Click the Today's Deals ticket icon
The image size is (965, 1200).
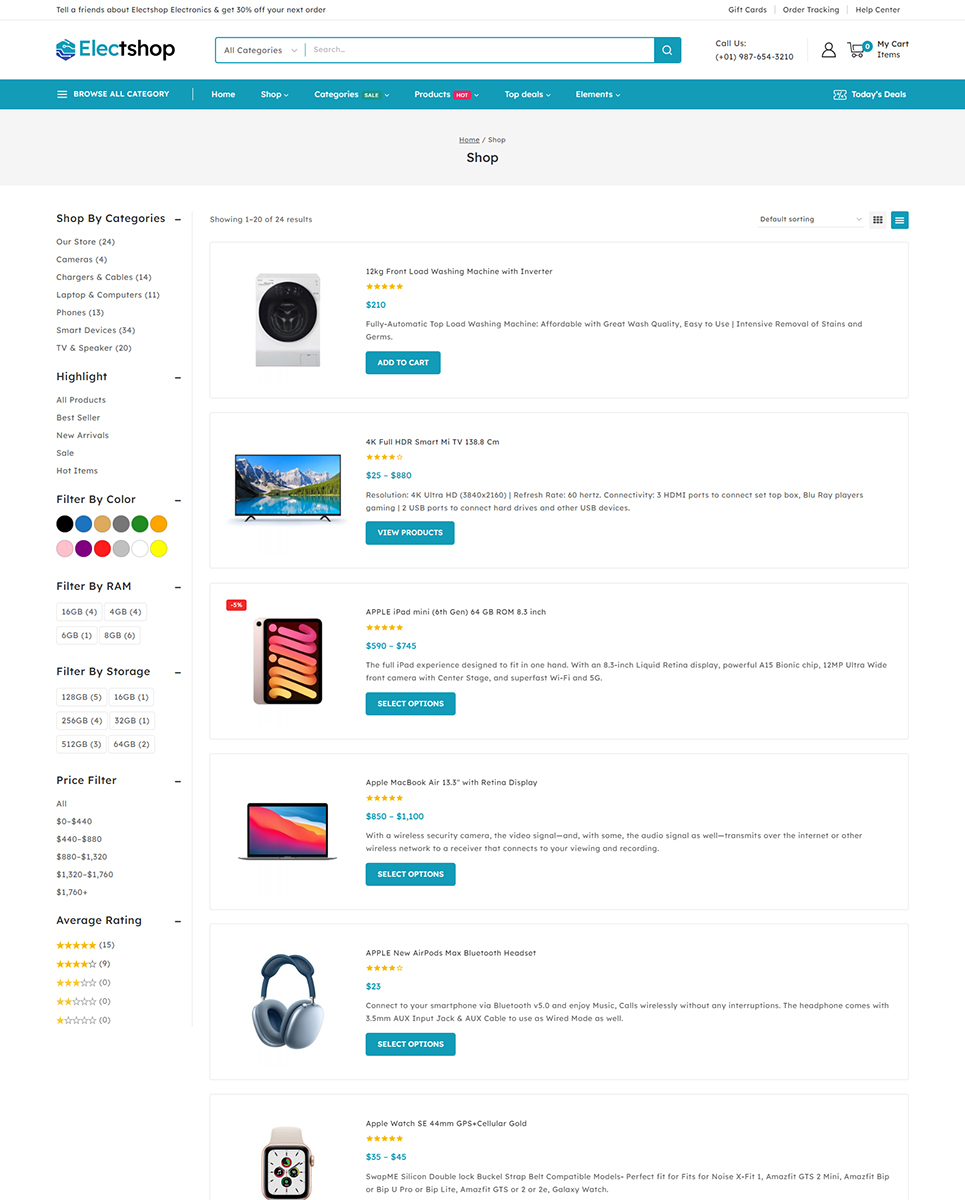839,94
